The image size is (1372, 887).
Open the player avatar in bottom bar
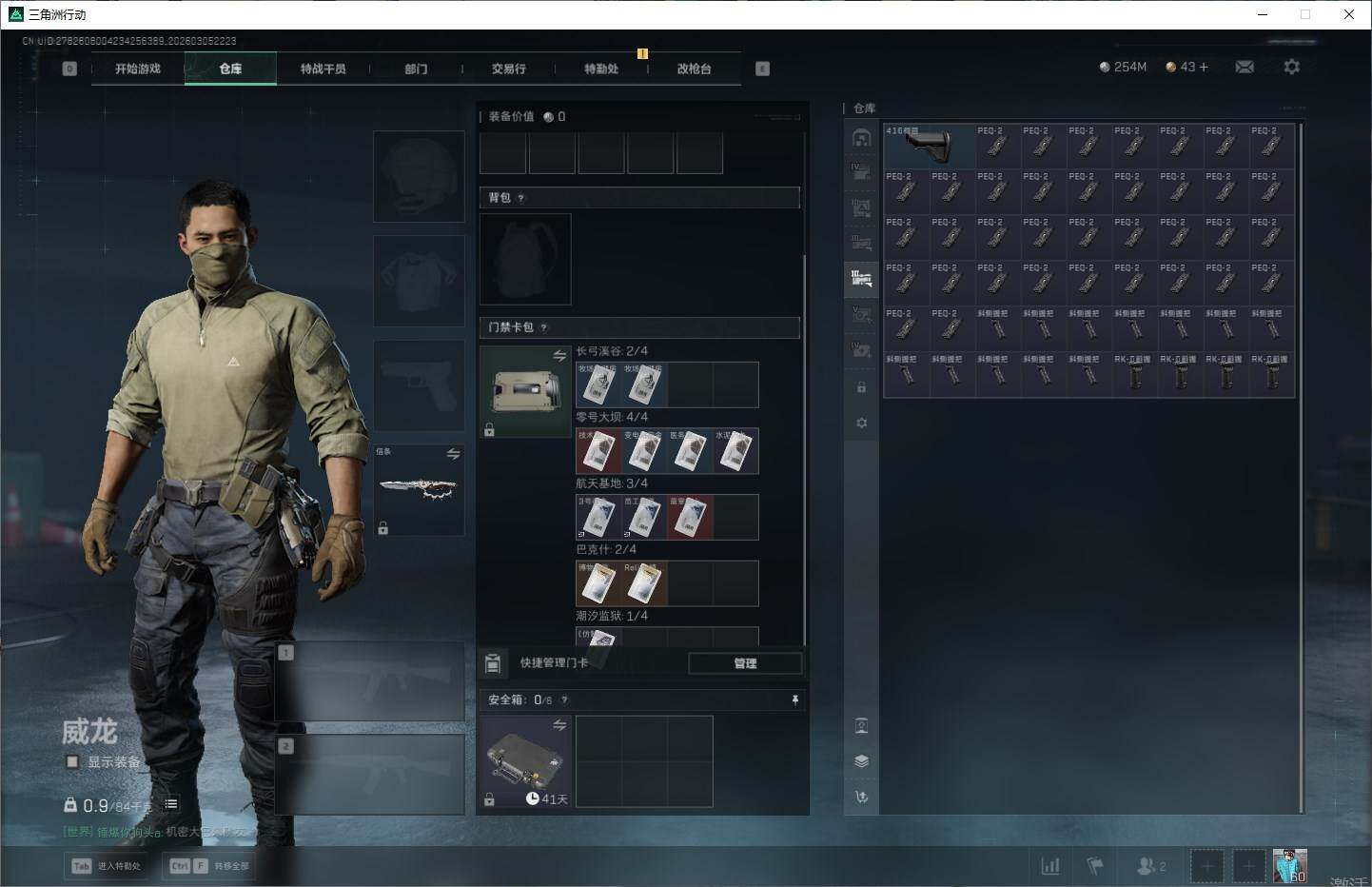[1290, 866]
